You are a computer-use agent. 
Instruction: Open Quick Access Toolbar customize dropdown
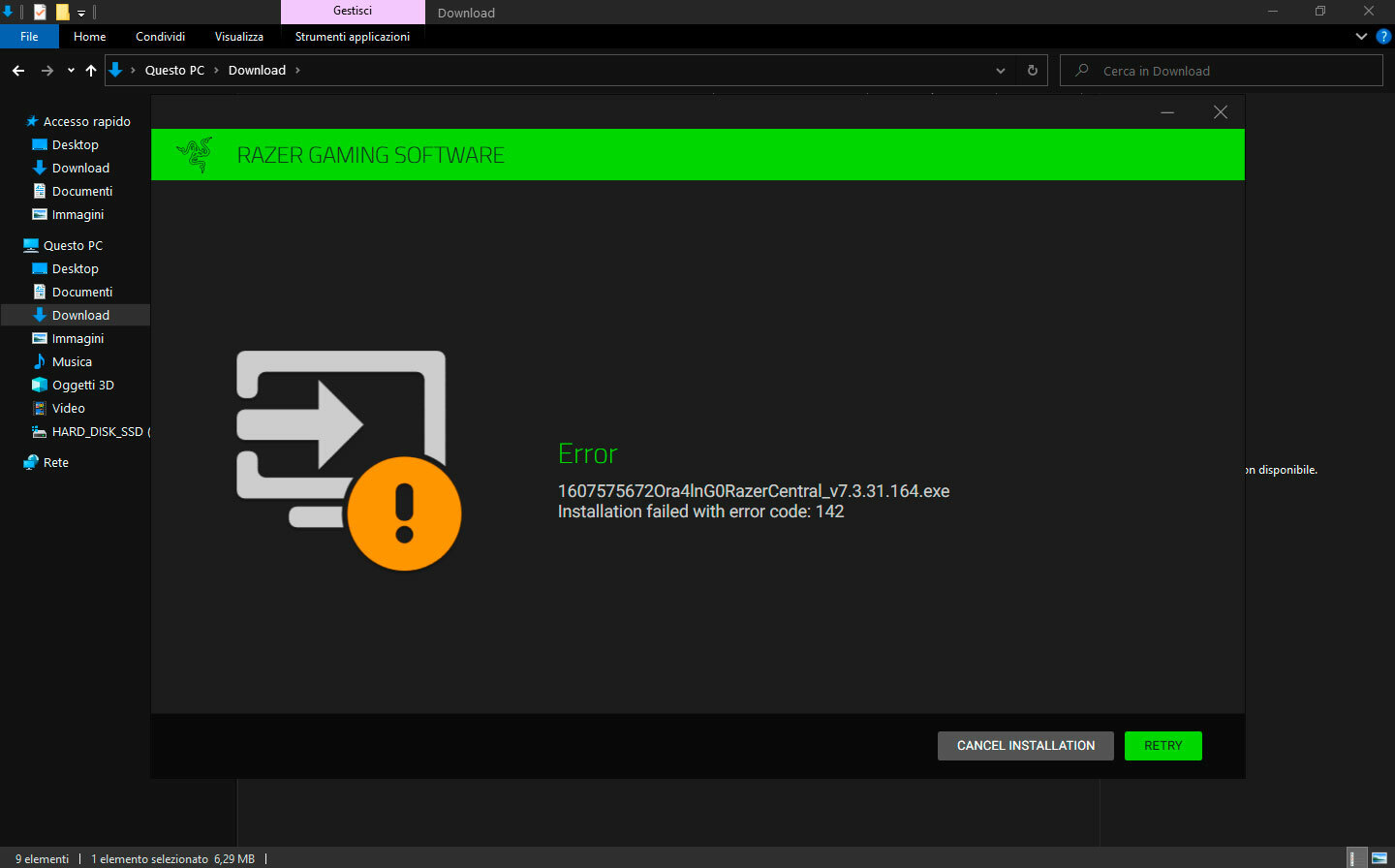(x=81, y=13)
